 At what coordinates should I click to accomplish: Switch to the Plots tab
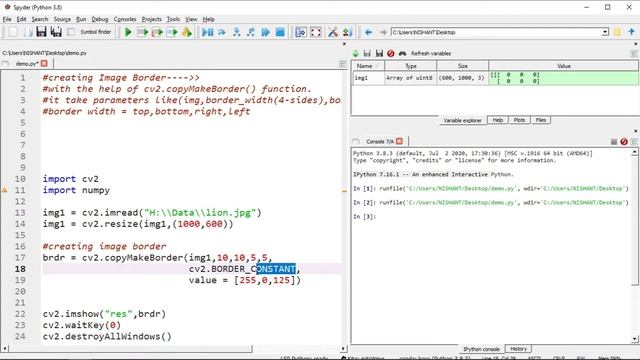(519, 120)
